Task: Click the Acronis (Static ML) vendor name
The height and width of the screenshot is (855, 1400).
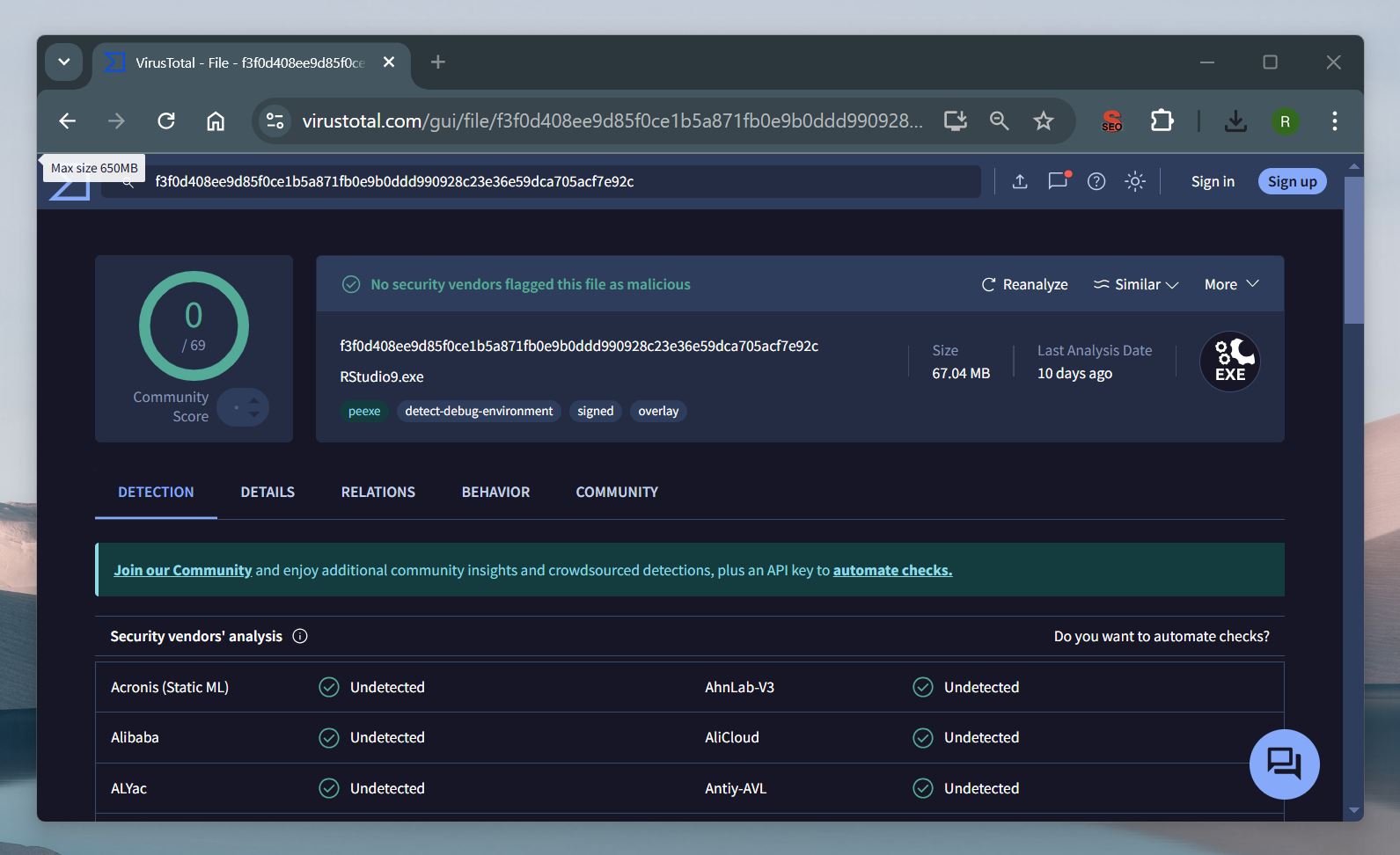Action: (170, 687)
